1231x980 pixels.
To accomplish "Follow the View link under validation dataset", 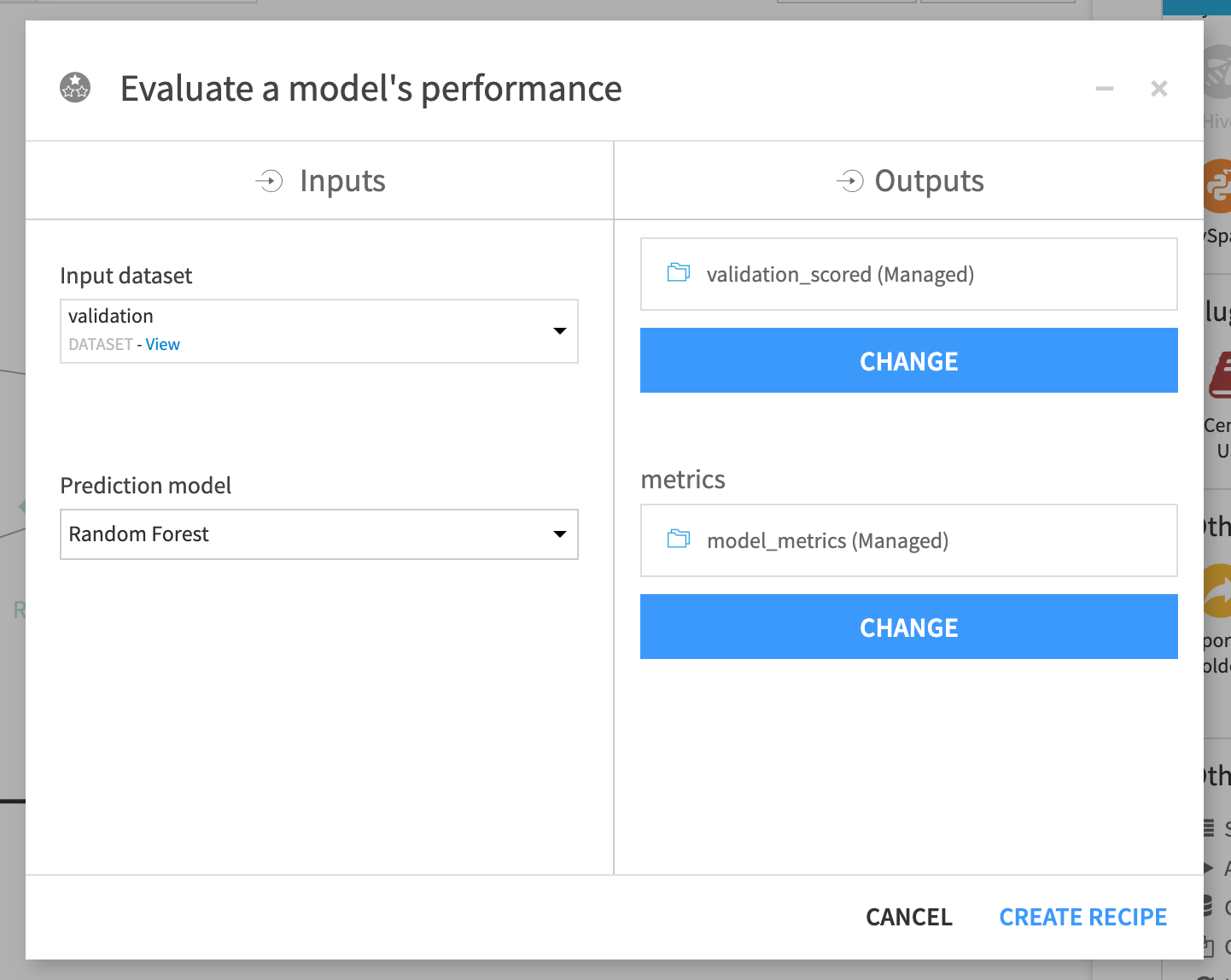I will click(x=162, y=345).
